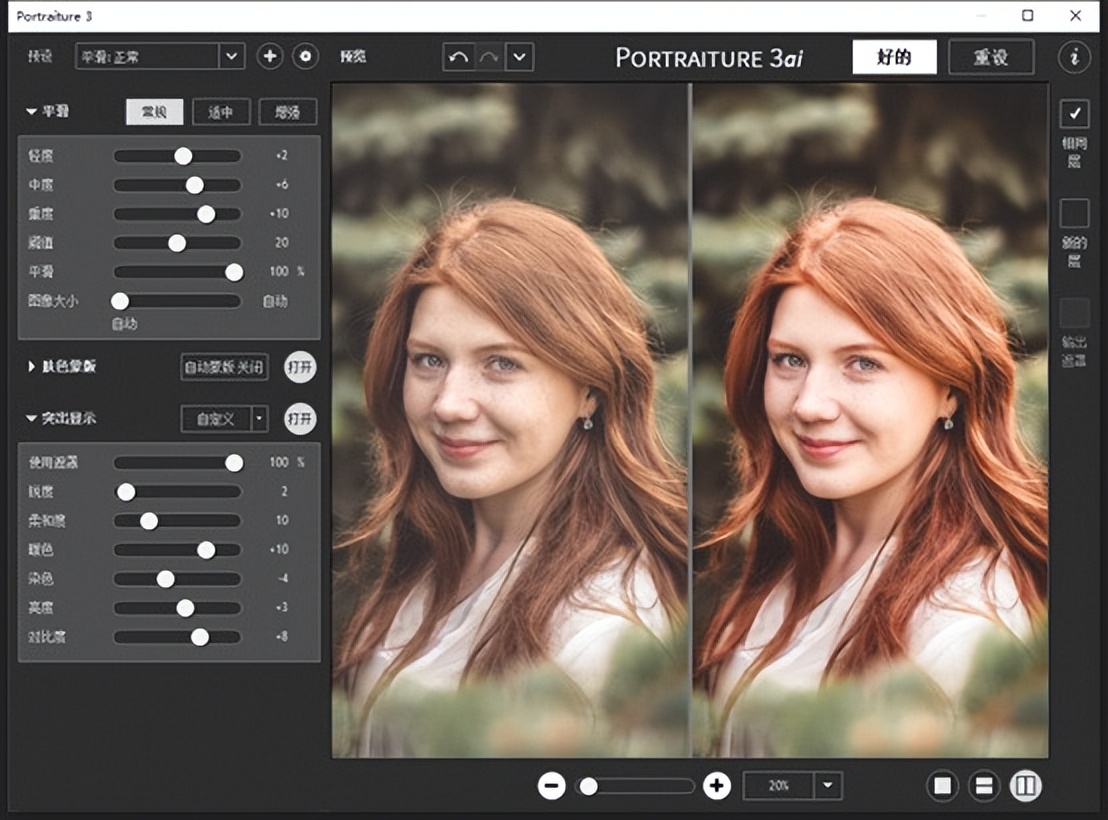The width and height of the screenshot is (1108, 820).
Task: Select the 增强 smoothing tab
Action: [287, 112]
